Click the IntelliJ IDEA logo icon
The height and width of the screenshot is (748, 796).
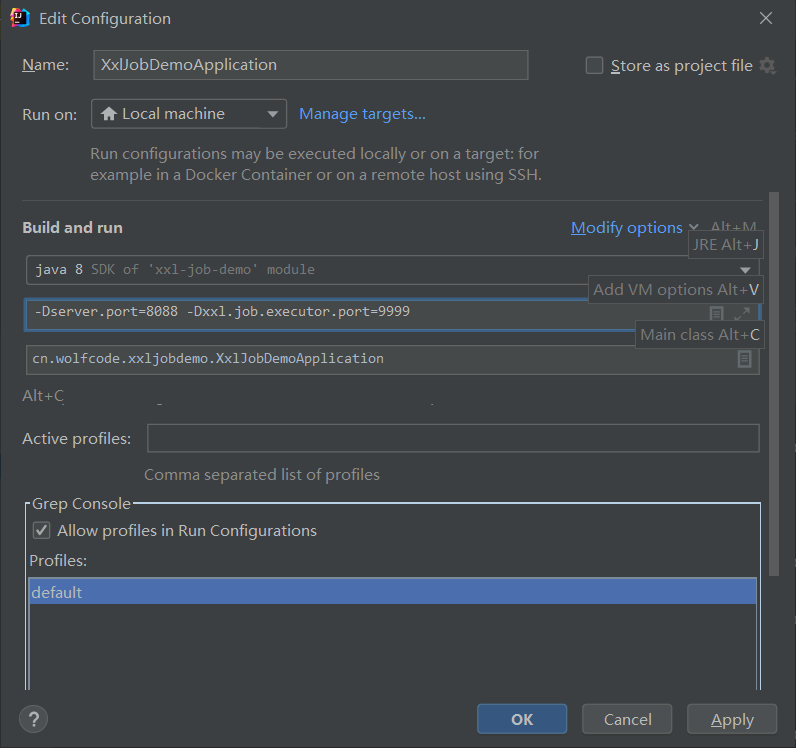pos(20,18)
